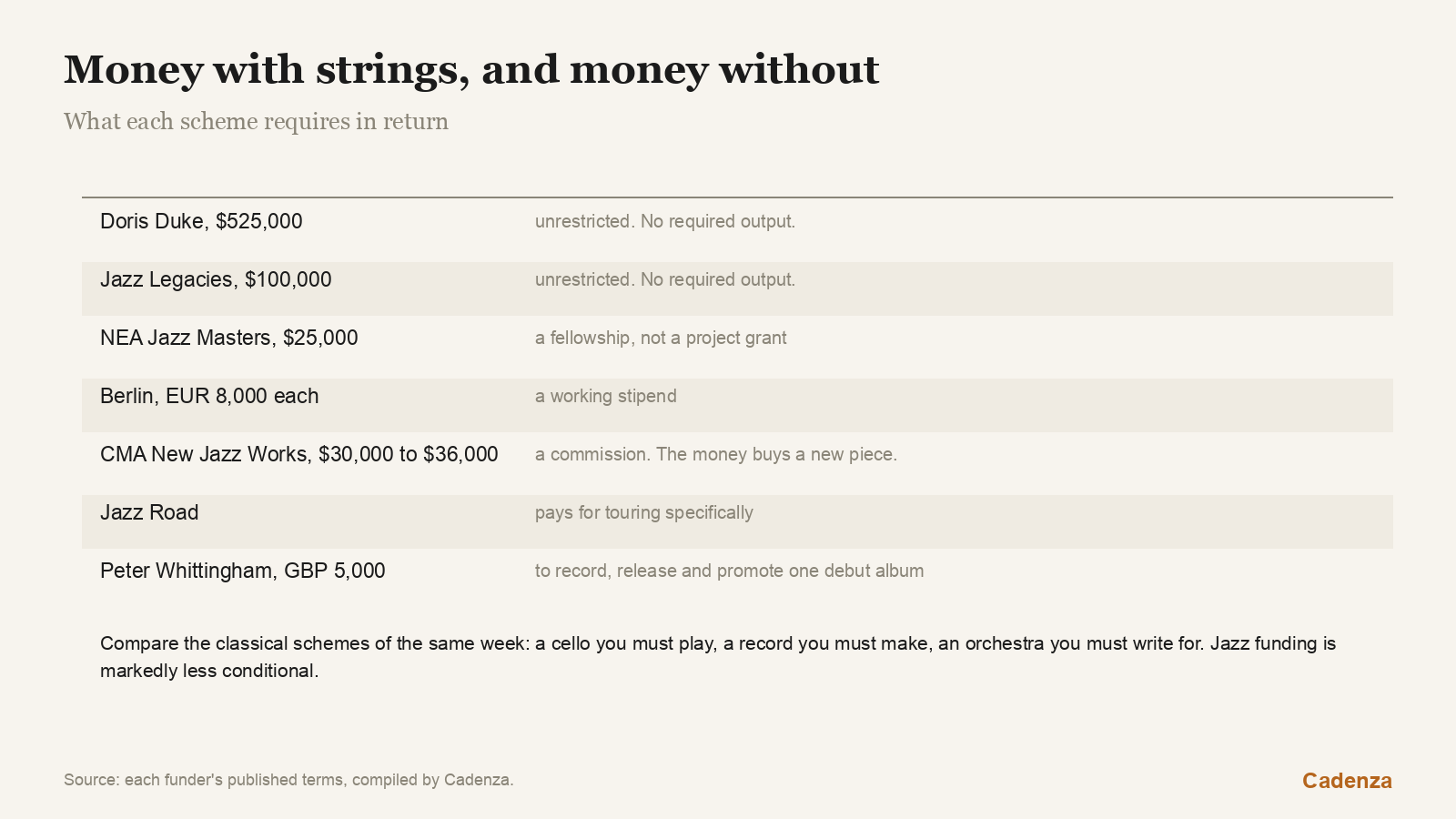Select the subtitle 'What each scheme requires in return'
This screenshot has height=819, width=1456.
pyautogui.click(x=256, y=122)
